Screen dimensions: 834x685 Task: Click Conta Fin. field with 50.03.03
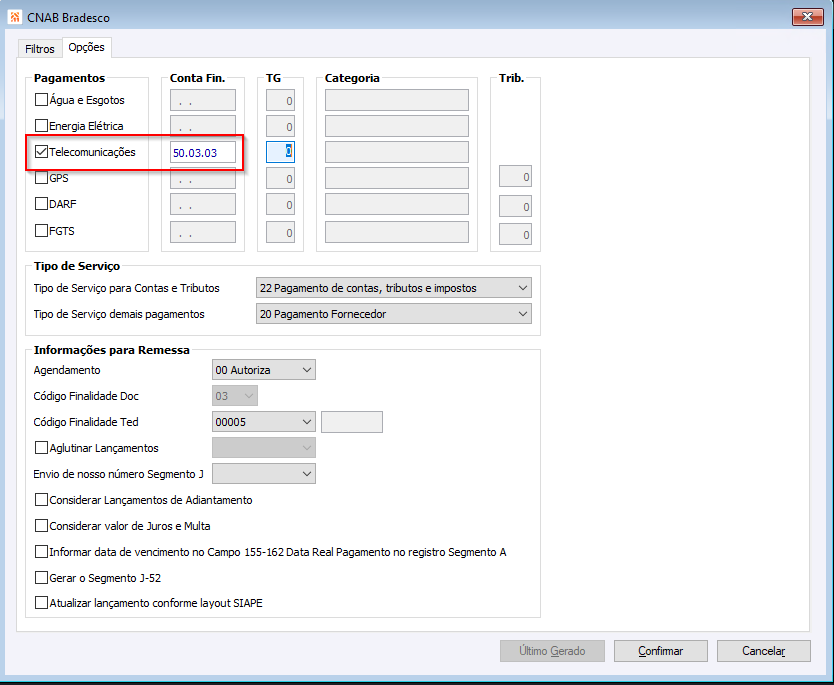coord(203,152)
